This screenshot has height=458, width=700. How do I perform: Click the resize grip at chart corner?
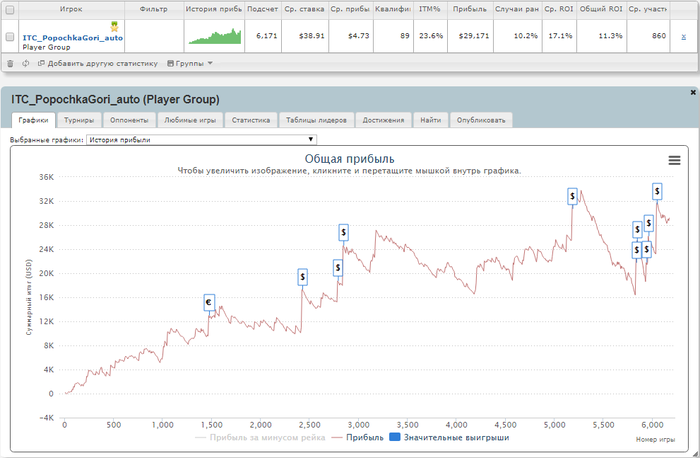point(694,453)
